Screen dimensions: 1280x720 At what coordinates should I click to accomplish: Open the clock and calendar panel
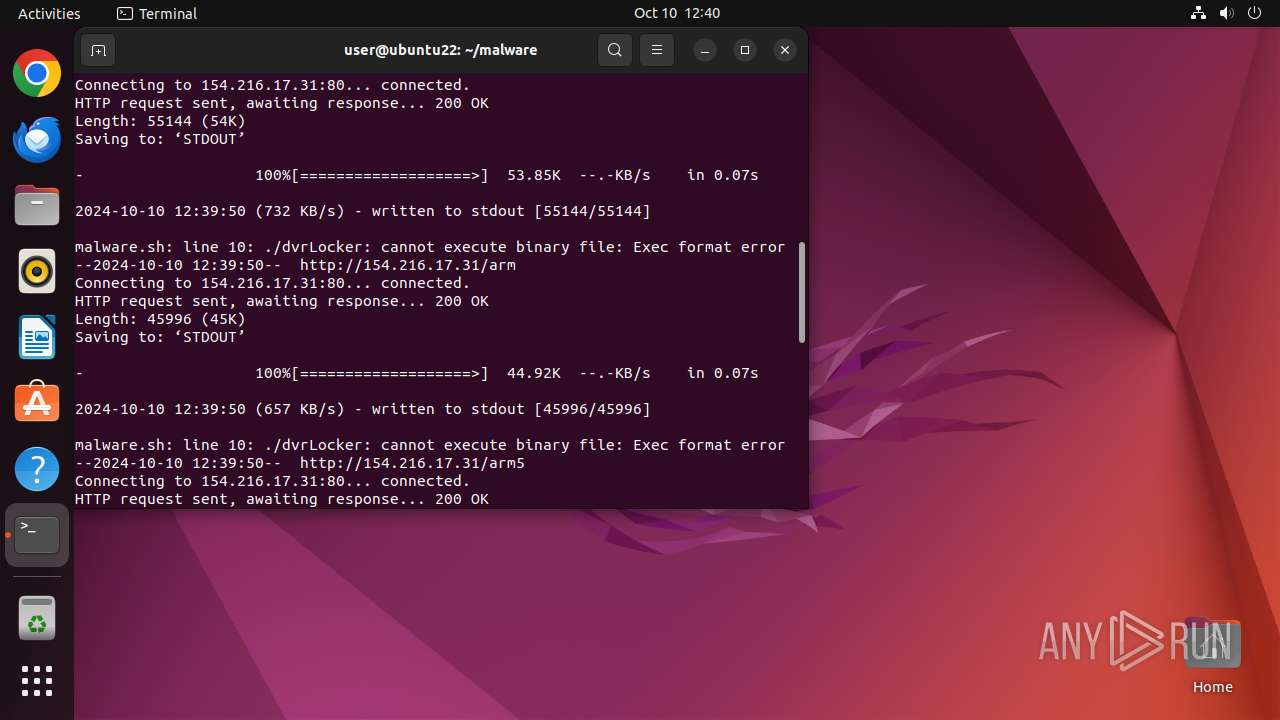click(677, 13)
